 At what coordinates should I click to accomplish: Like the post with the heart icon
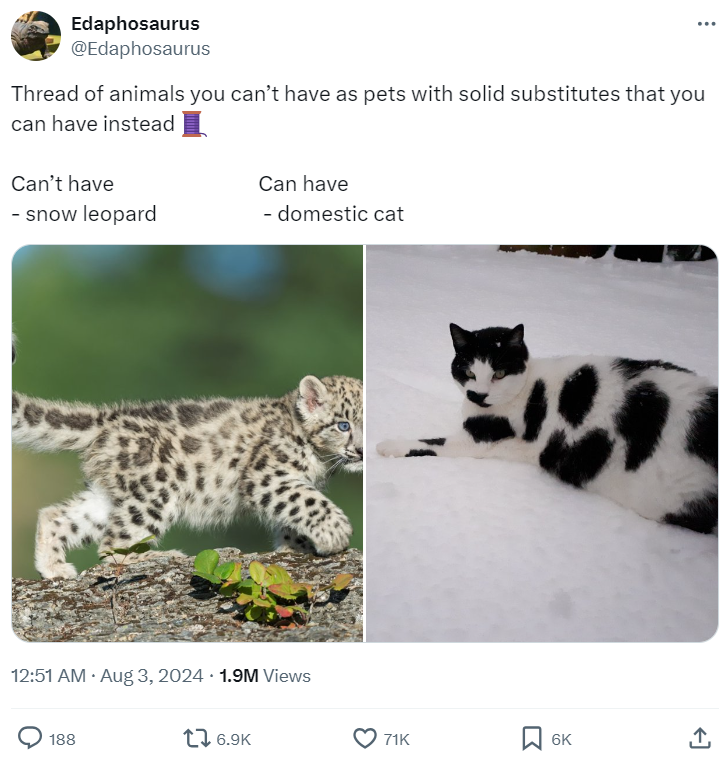[x=365, y=738]
